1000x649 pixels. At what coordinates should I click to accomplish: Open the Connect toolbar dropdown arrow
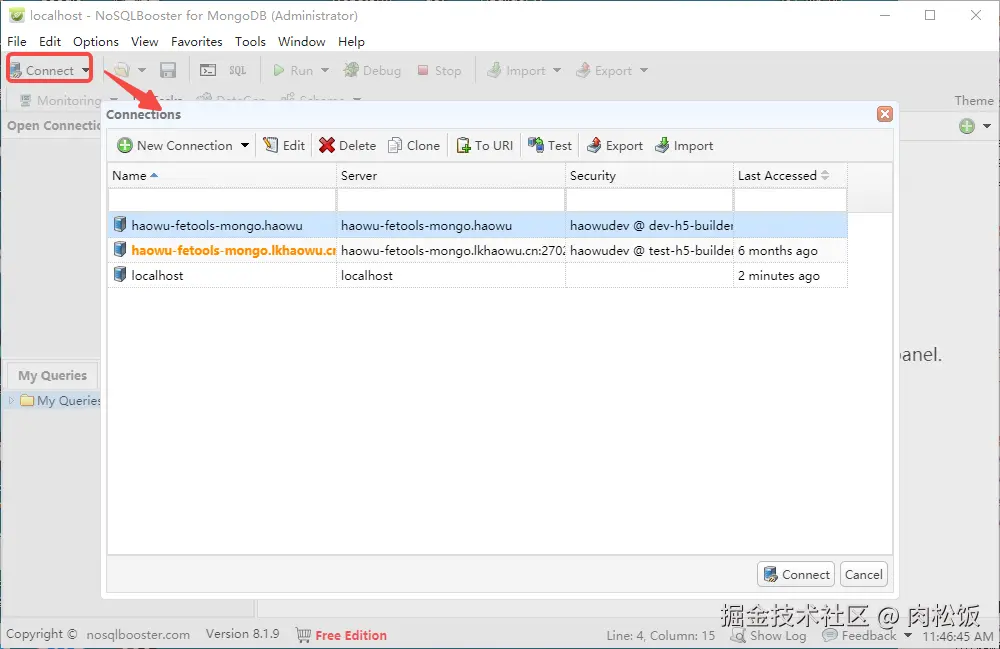[85, 70]
